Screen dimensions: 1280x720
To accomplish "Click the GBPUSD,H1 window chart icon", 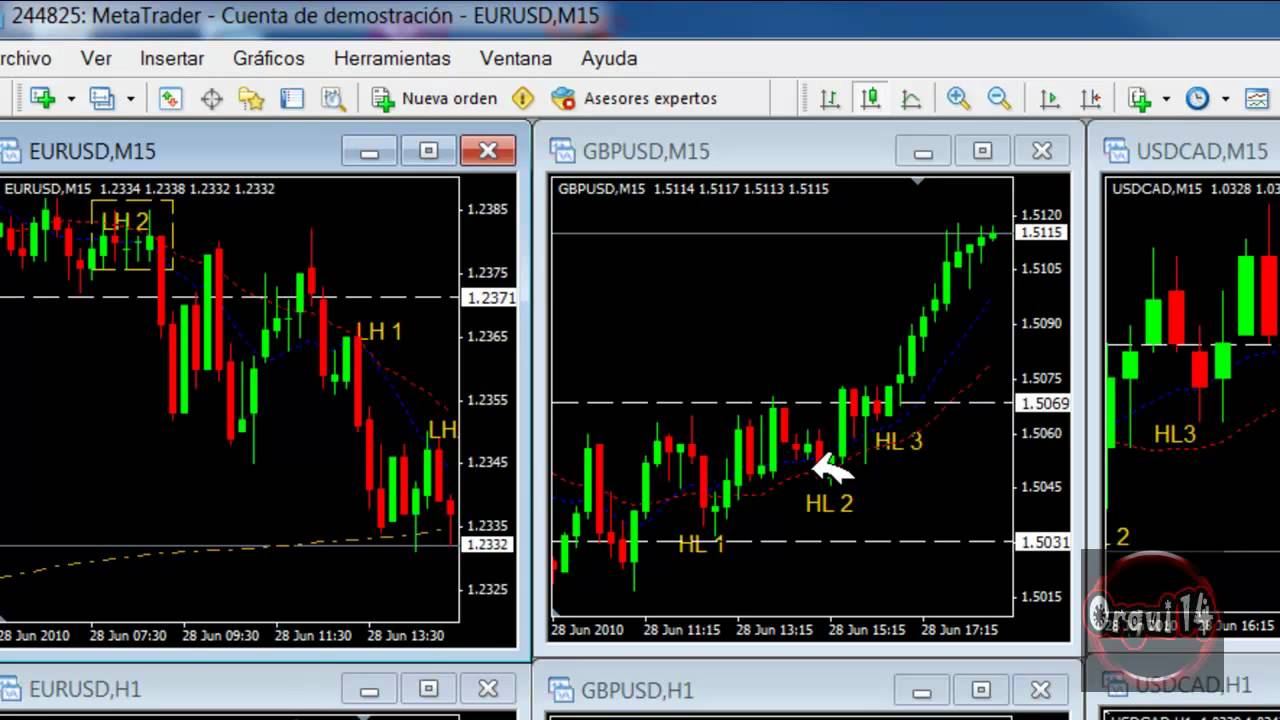I will [562, 690].
